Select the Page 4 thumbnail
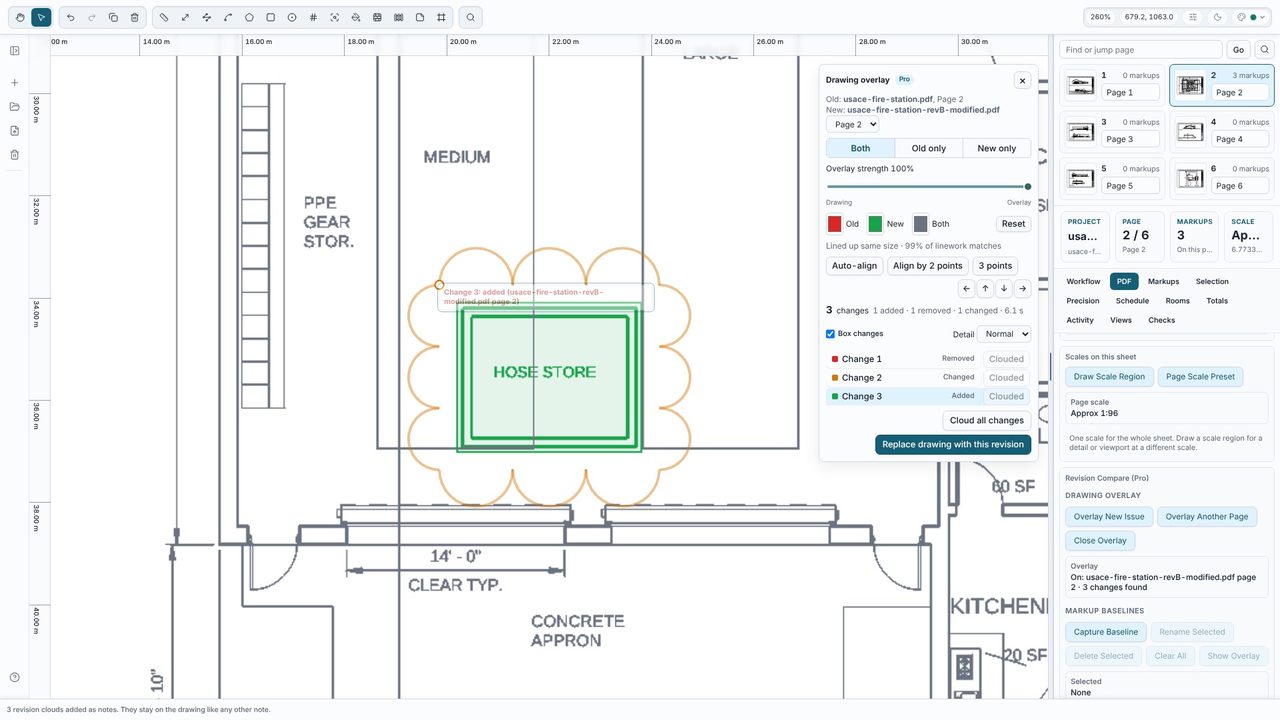Viewport: 1280px width, 720px height. (1222, 130)
